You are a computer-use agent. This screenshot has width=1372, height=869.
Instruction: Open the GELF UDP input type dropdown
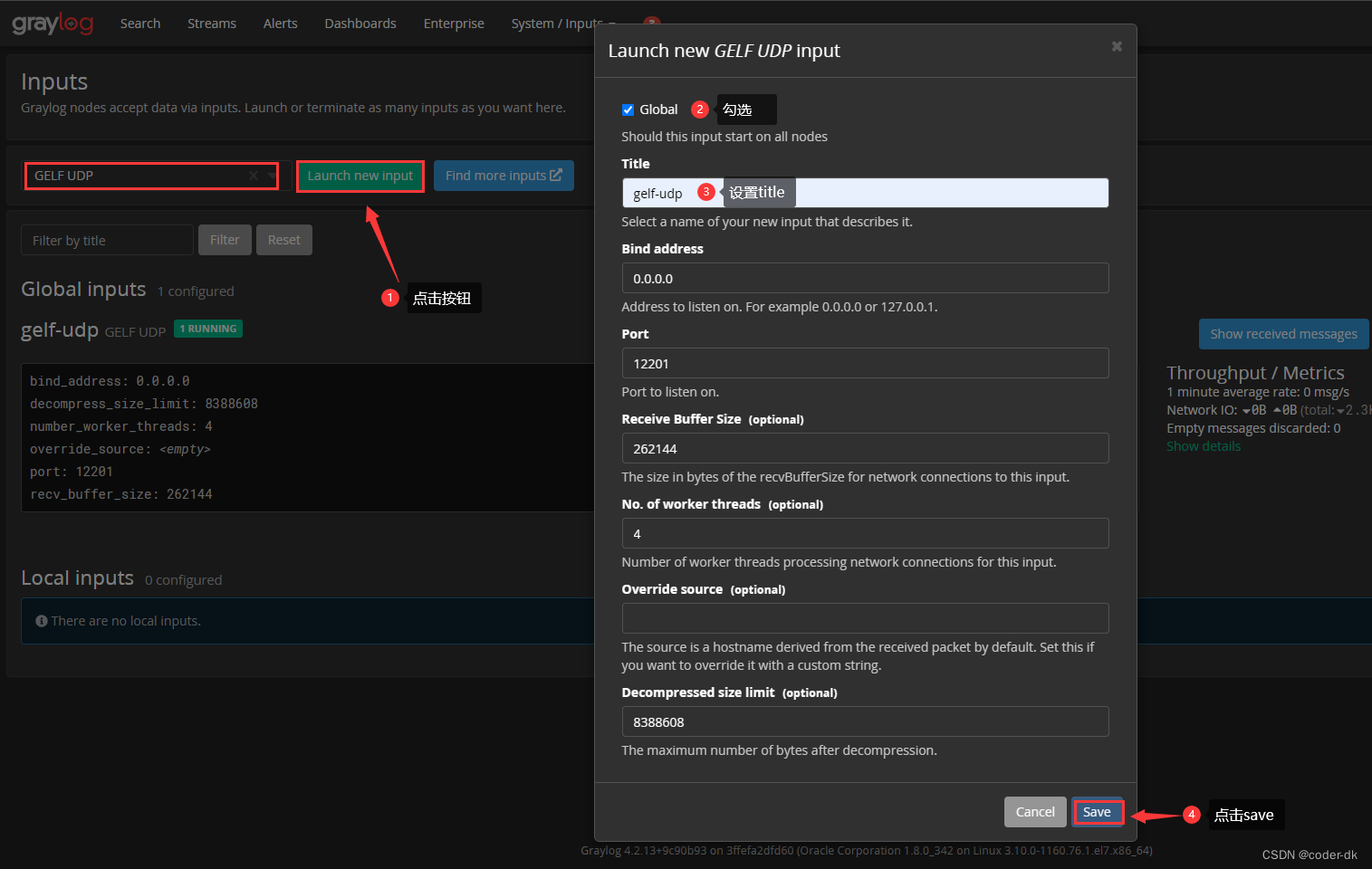point(272,176)
